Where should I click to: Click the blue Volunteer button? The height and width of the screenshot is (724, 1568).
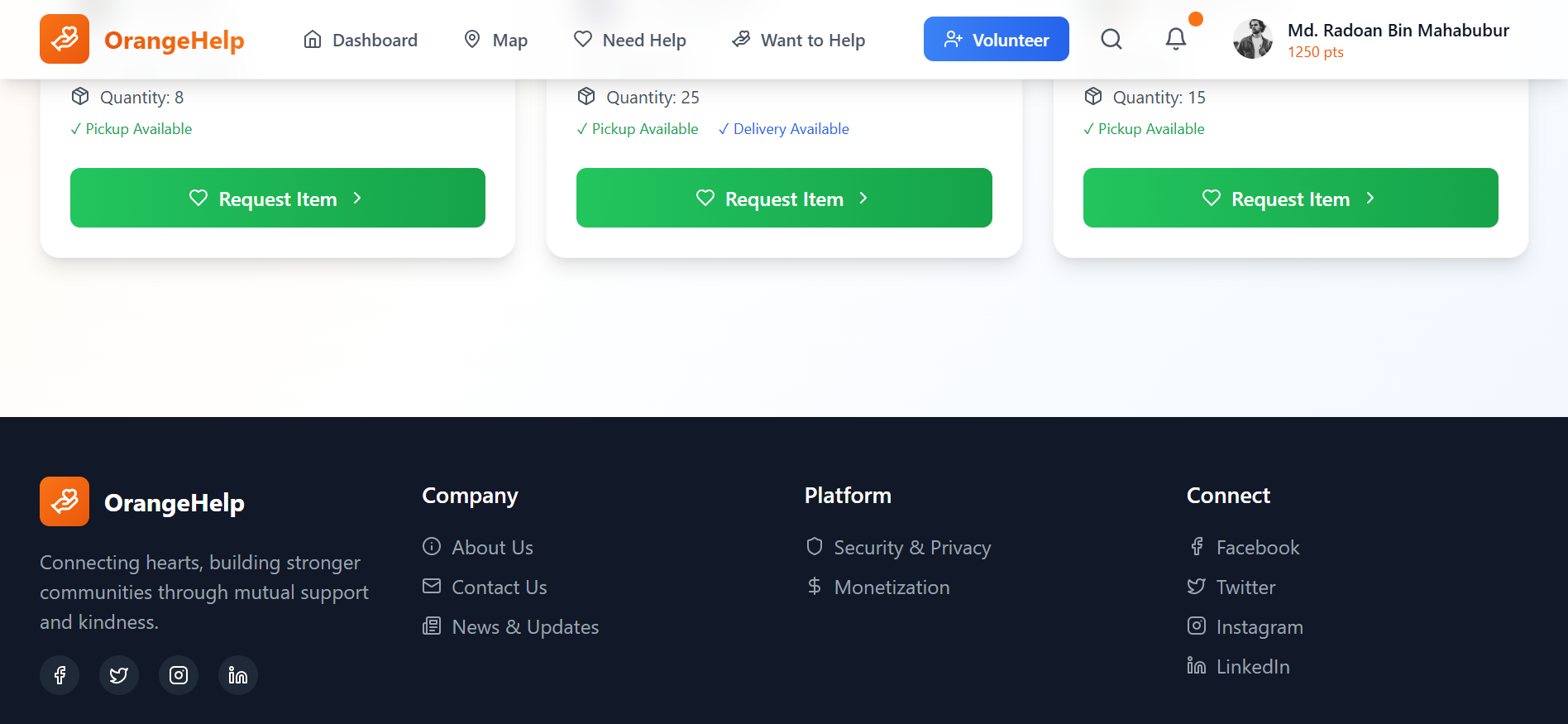(996, 39)
